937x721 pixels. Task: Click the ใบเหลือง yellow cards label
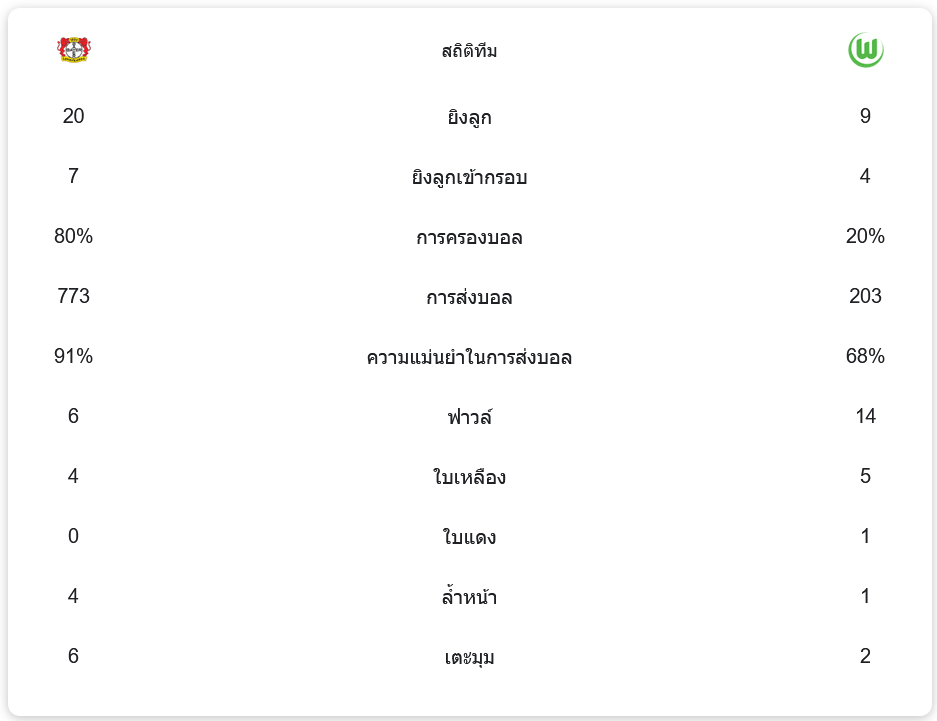coord(469,478)
